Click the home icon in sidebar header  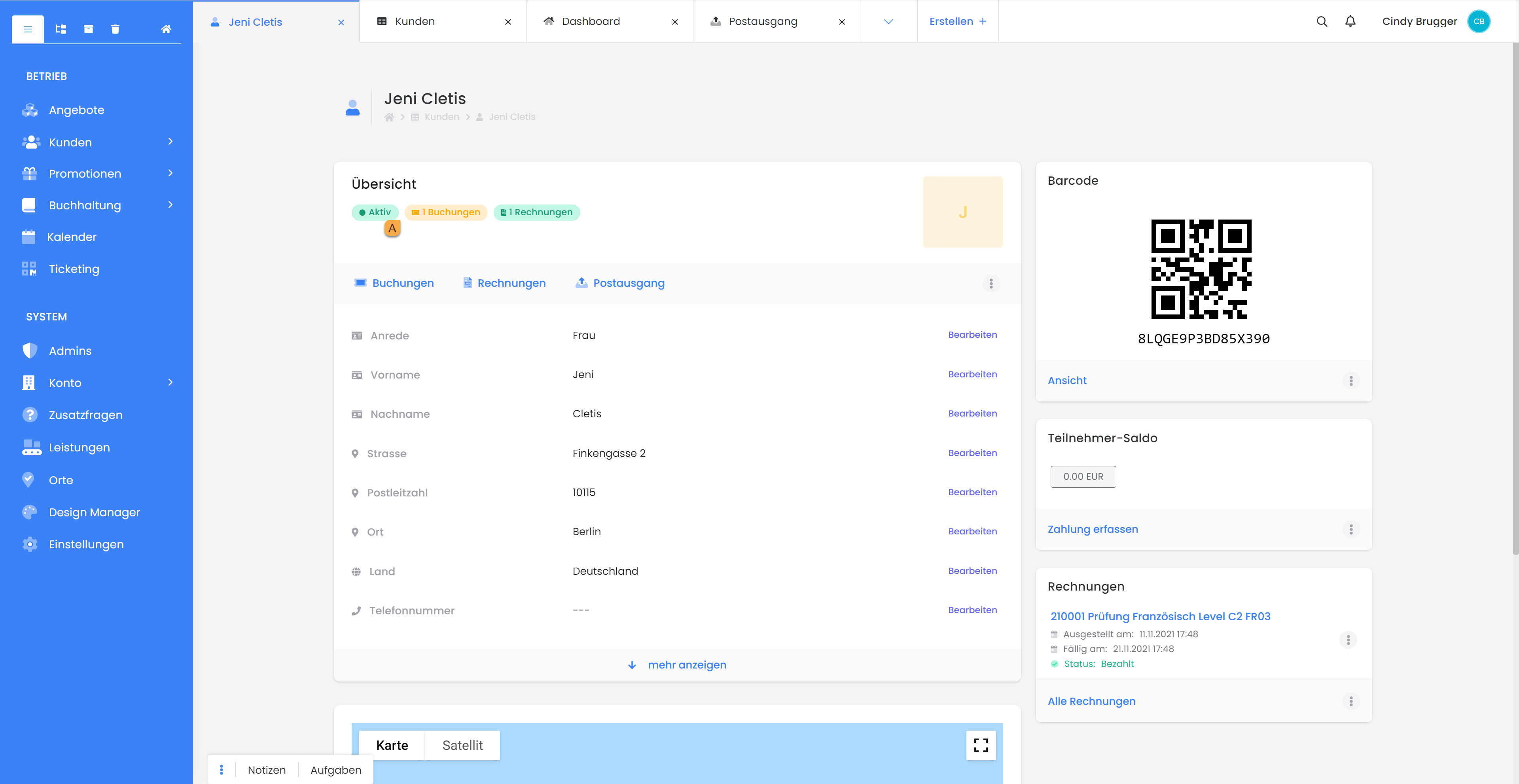pos(166,29)
